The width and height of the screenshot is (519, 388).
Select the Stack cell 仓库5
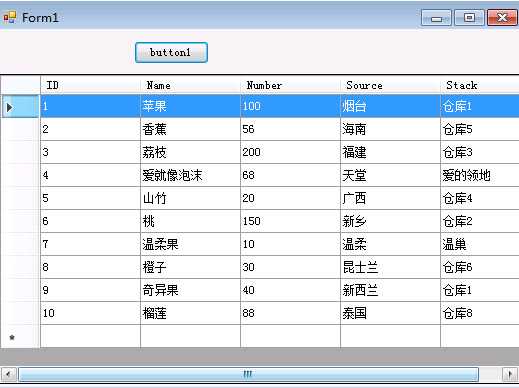480,129
